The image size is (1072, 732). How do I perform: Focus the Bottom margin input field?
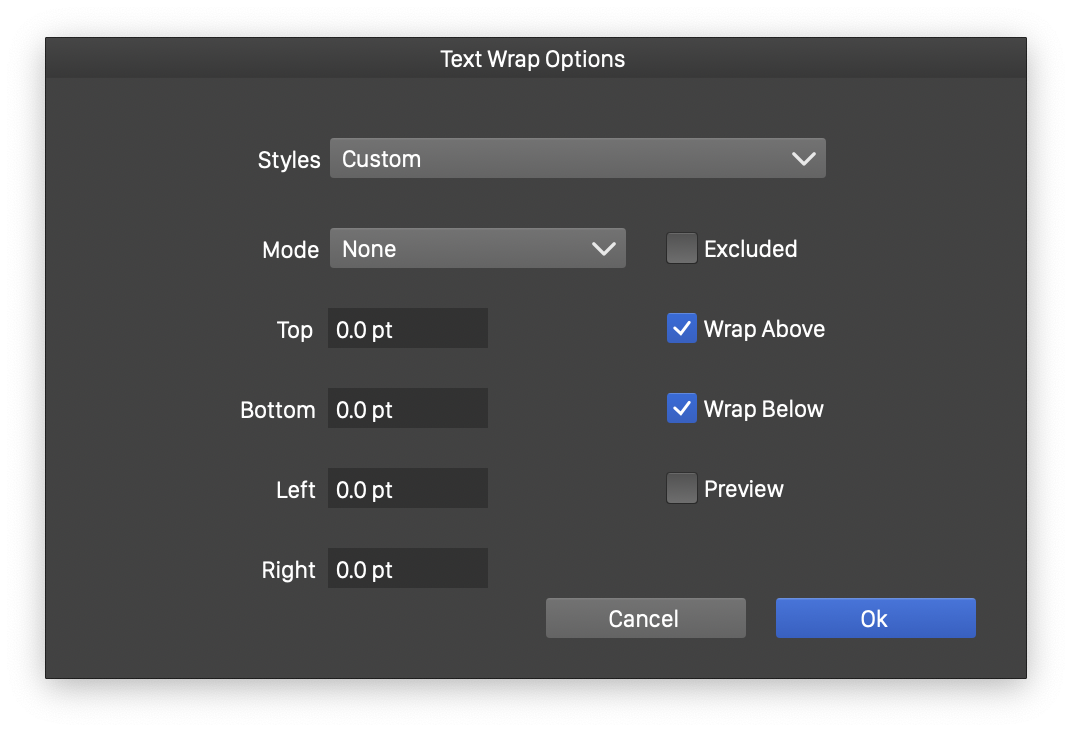pos(408,409)
